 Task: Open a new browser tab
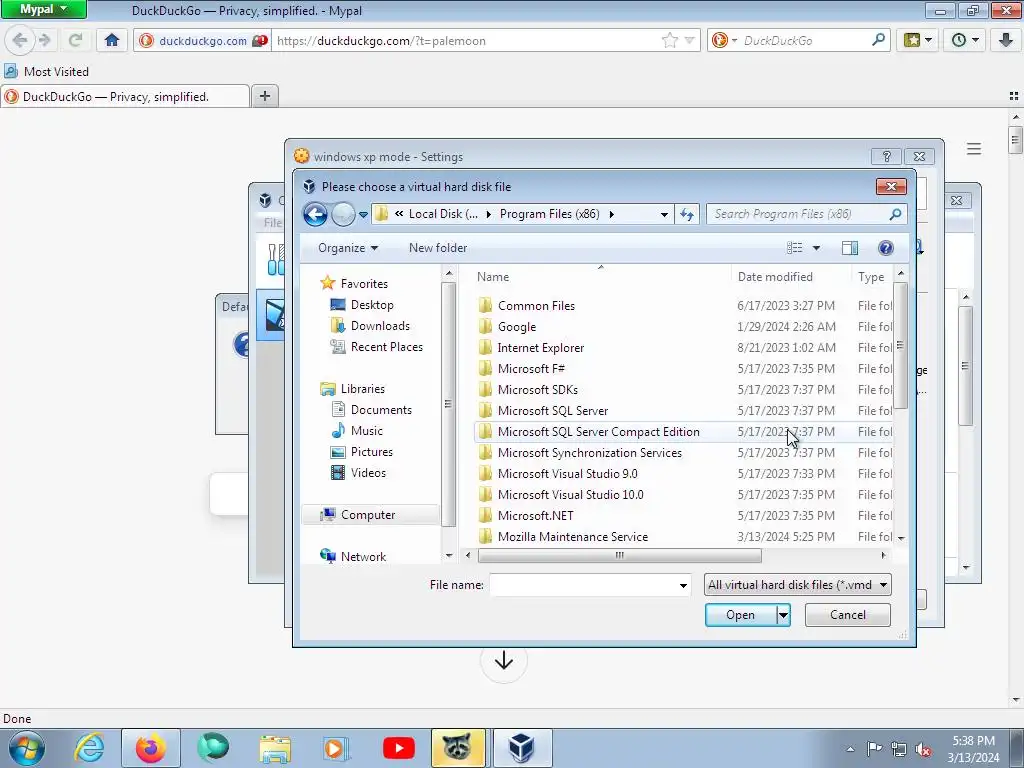coord(264,96)
